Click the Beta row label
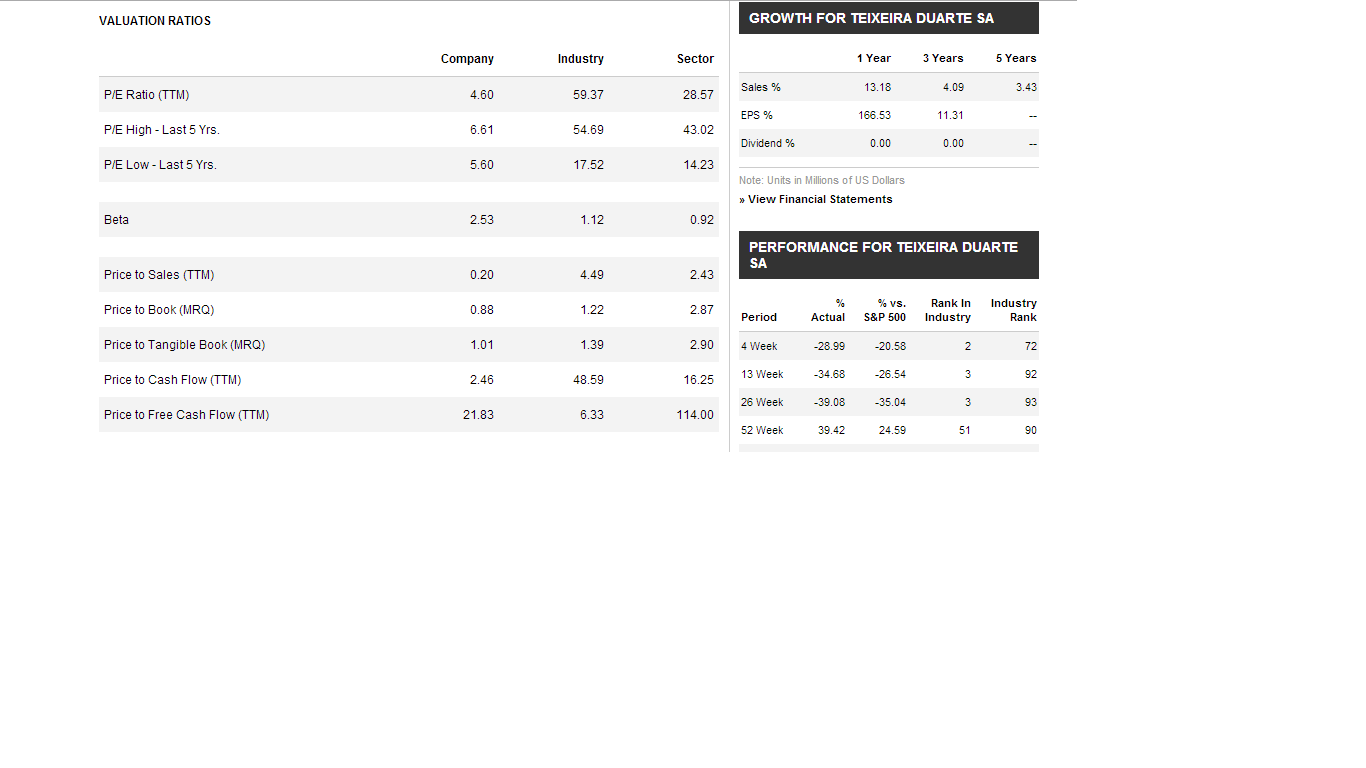The image size is (1366, 768). tap(116, 220)
